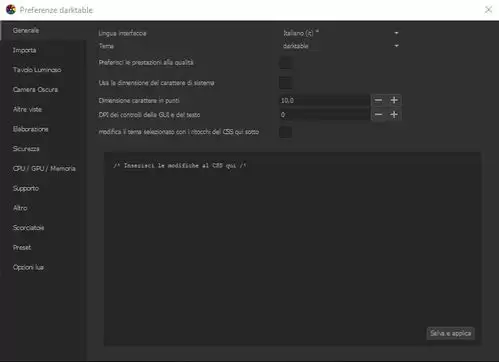Viewport: 499px width, 362px height.
Task: Select the Camera Oscura tab
Action: pos(35,89)
